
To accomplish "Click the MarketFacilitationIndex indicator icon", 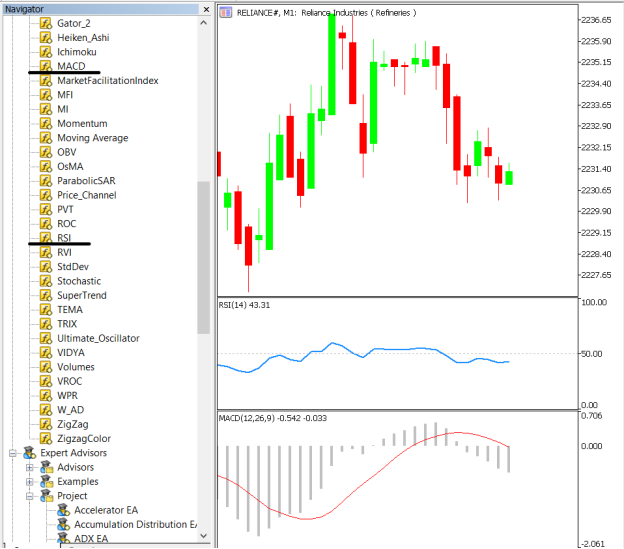I will click(46, 81).
